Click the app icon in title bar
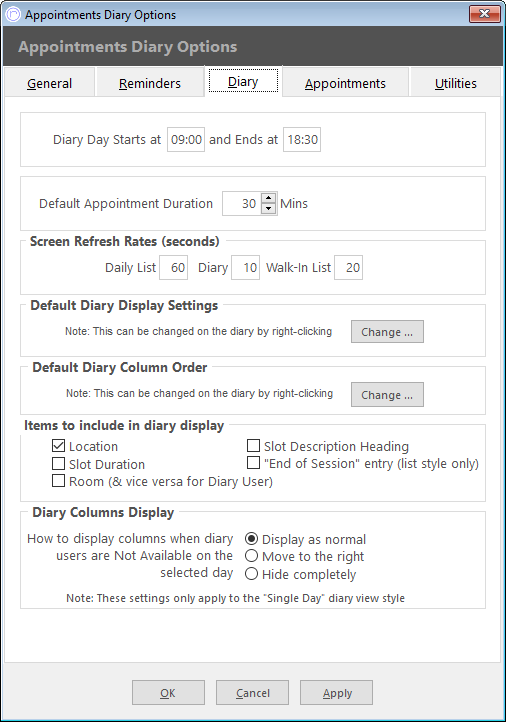506x722 pixels. (13, 14)
